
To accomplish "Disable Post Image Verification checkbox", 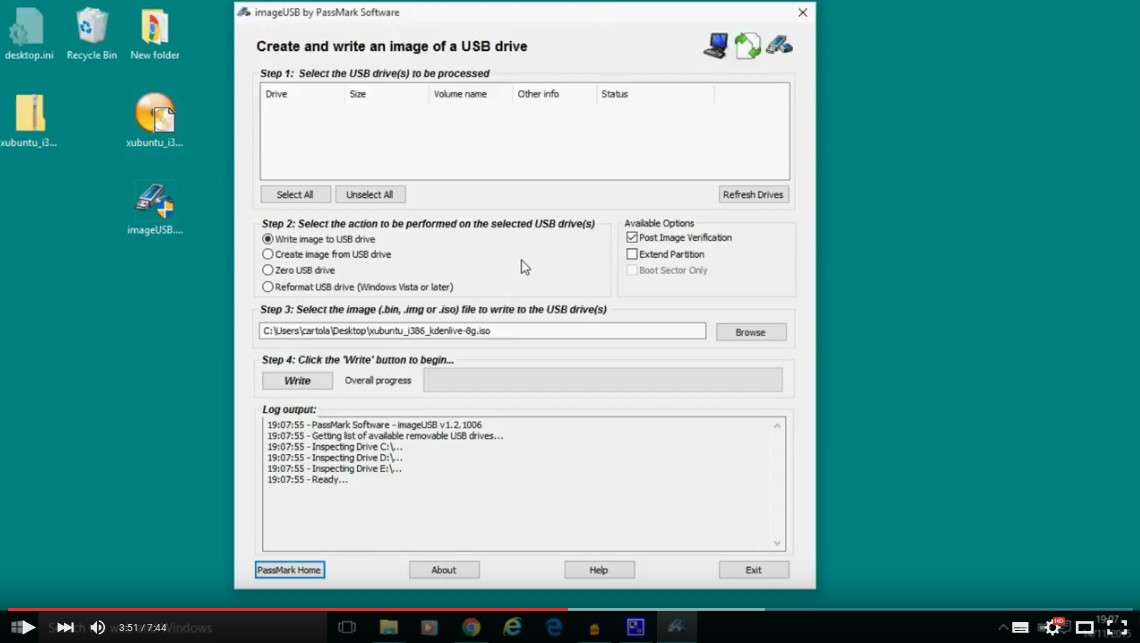I will [x=632, y=238].
